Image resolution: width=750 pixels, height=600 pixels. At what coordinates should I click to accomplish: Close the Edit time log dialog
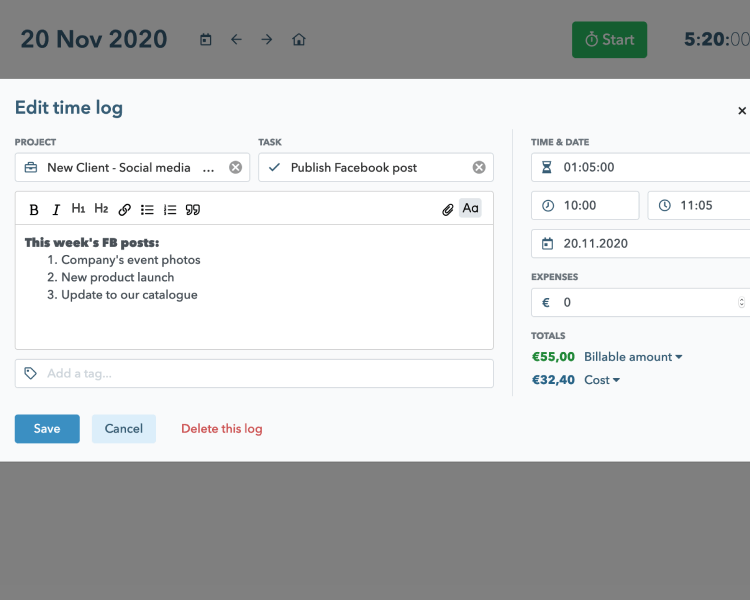742,111
